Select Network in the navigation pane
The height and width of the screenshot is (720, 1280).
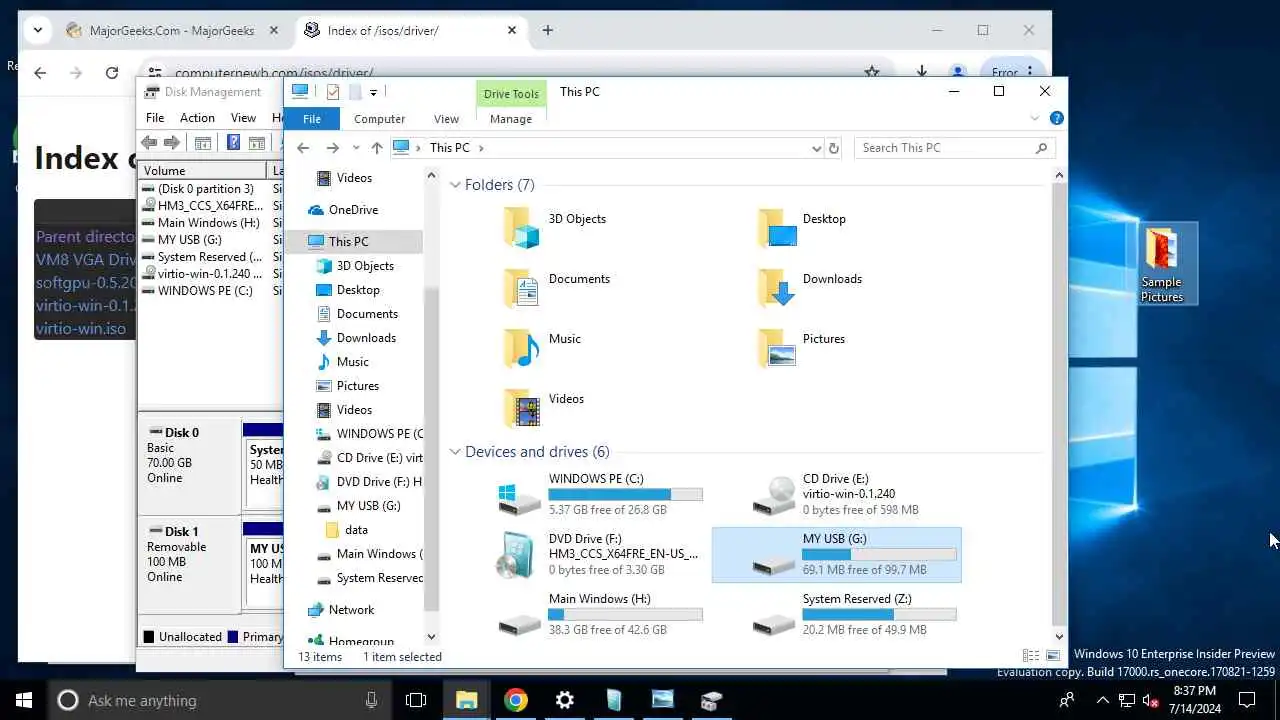(x=351, y=609)
